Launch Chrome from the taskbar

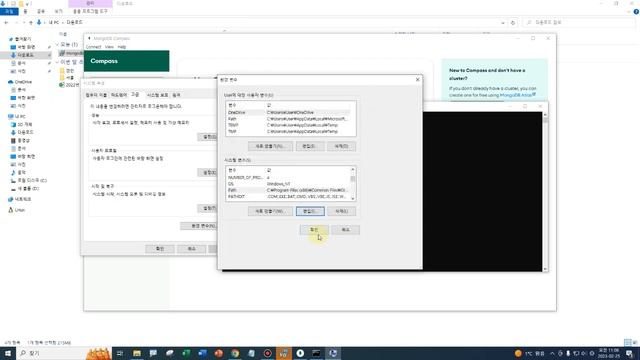click(235, 353)
